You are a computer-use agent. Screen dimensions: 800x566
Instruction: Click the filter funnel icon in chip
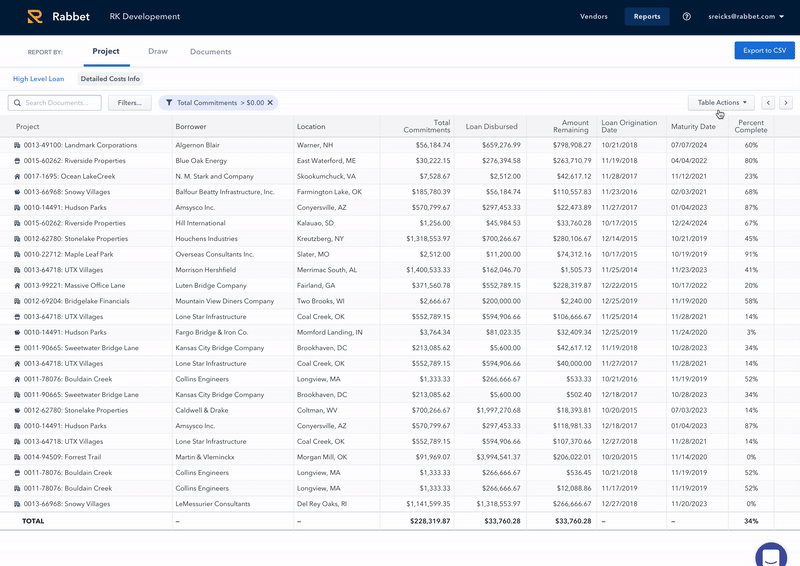pos(169,103)
